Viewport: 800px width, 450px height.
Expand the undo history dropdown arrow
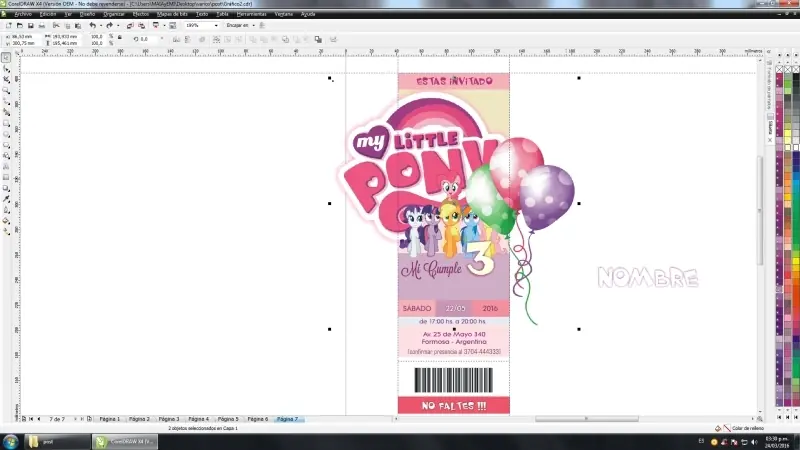point(101,25)
